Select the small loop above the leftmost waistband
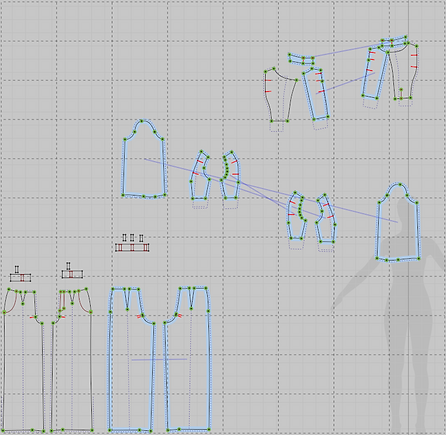The height and width of the screenshot is (435, 446). [x=17, y=269]
